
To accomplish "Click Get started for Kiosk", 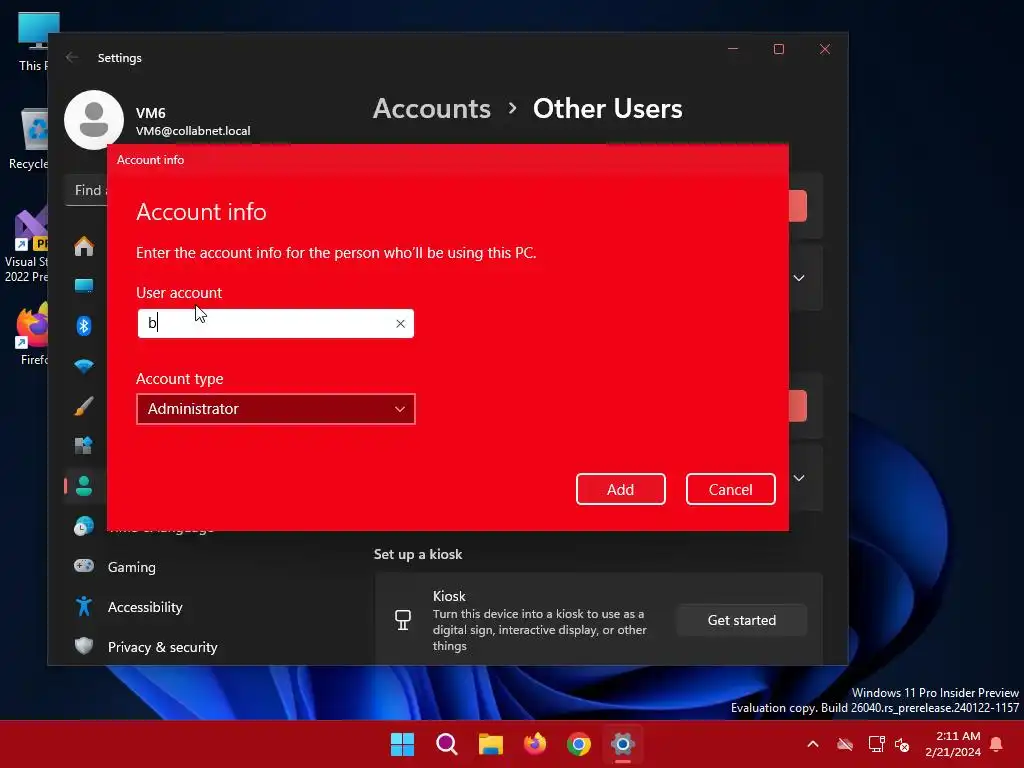I will pyautogui.click(x=741, y=620).
